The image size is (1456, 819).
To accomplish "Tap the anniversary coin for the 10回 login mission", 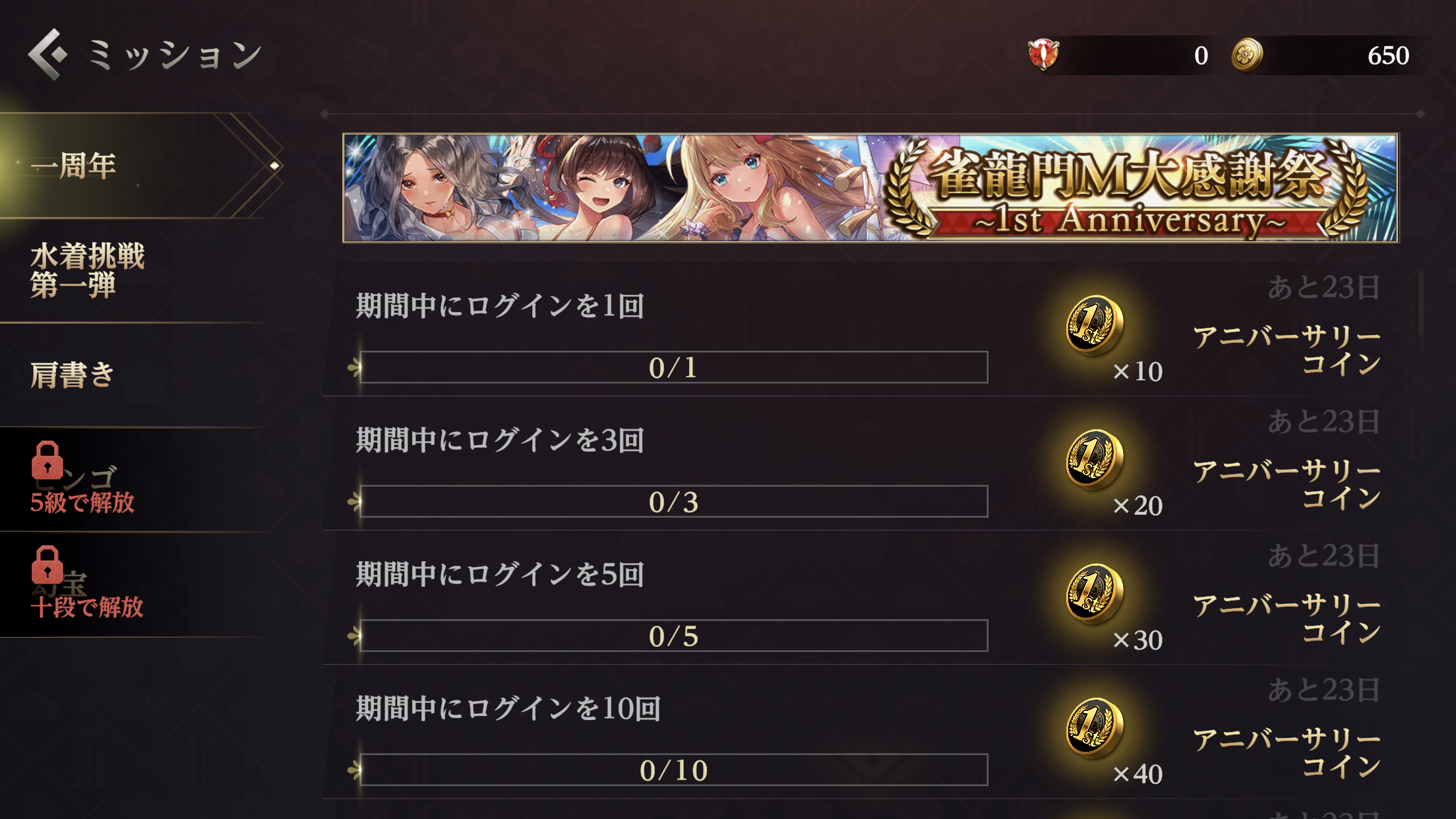I will pyautogui.click(x=1094, y=728).
